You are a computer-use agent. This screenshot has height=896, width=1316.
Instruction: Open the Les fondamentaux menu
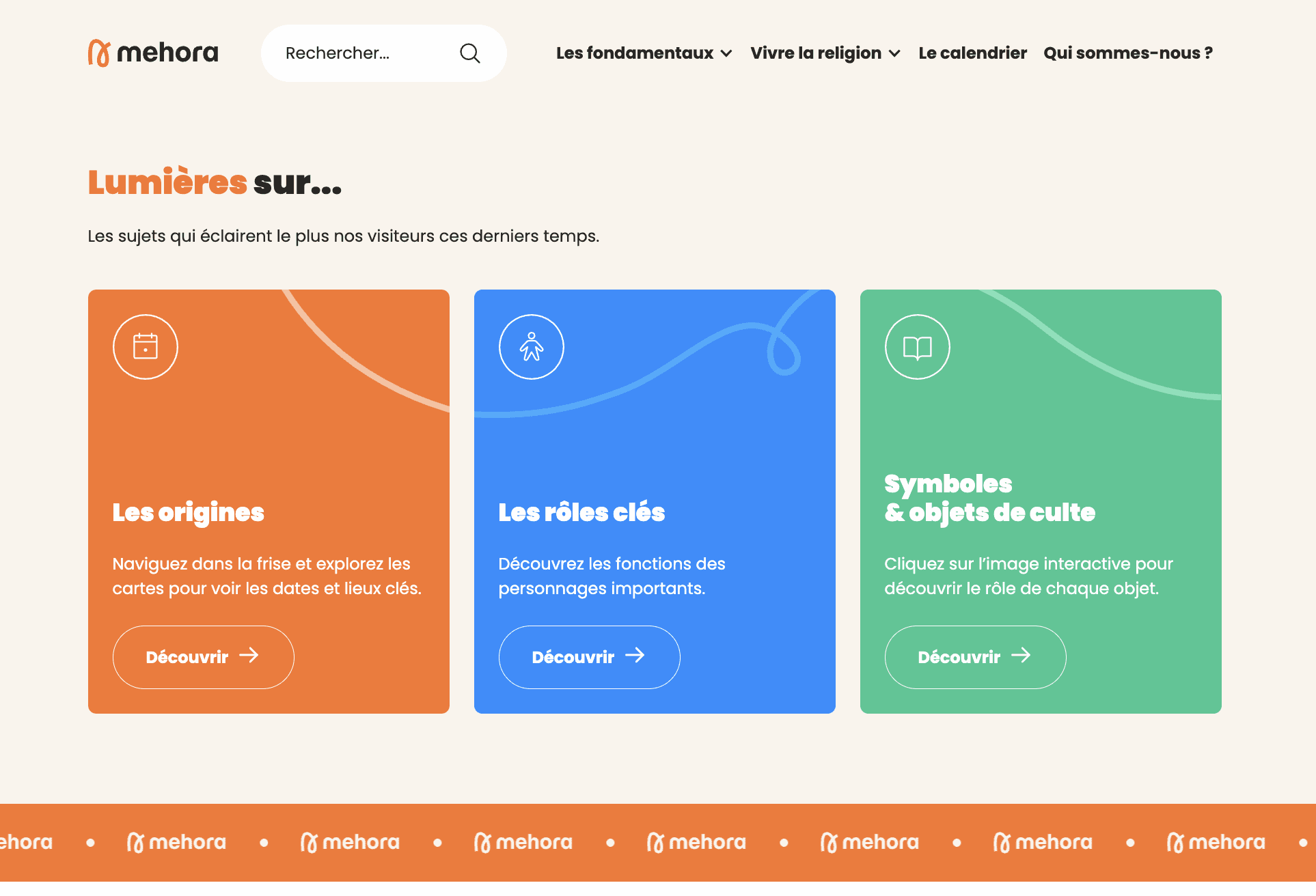(634, 53)
